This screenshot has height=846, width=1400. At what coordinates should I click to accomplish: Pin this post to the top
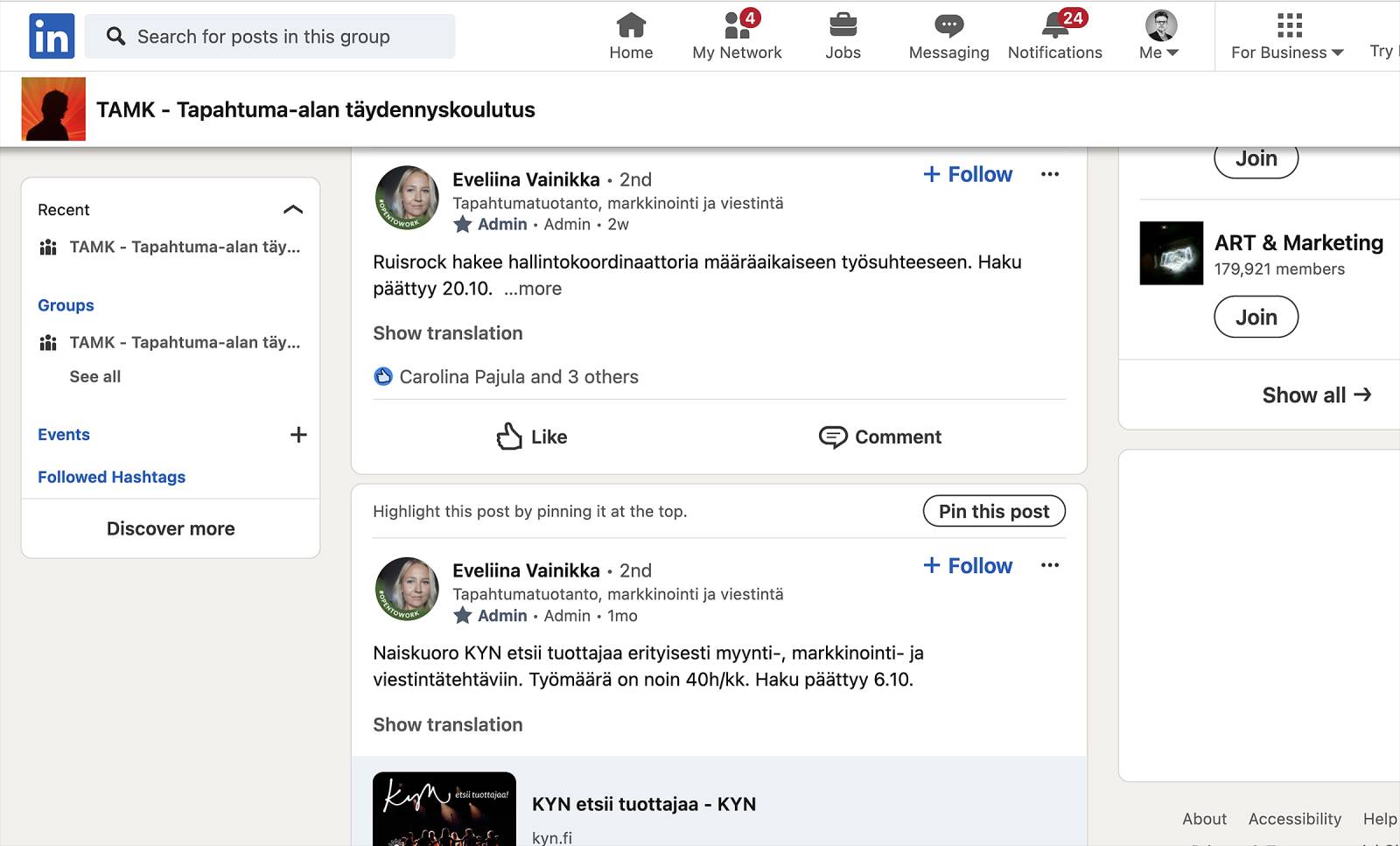994,511
